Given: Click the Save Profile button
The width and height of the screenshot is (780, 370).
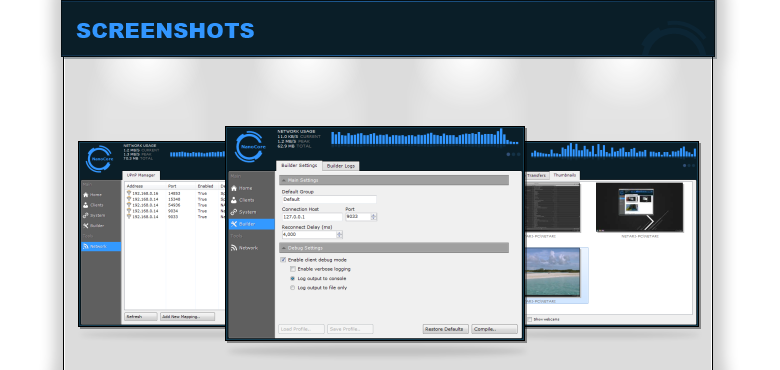Looking at the screenshot, I should [x=350, y=329].
